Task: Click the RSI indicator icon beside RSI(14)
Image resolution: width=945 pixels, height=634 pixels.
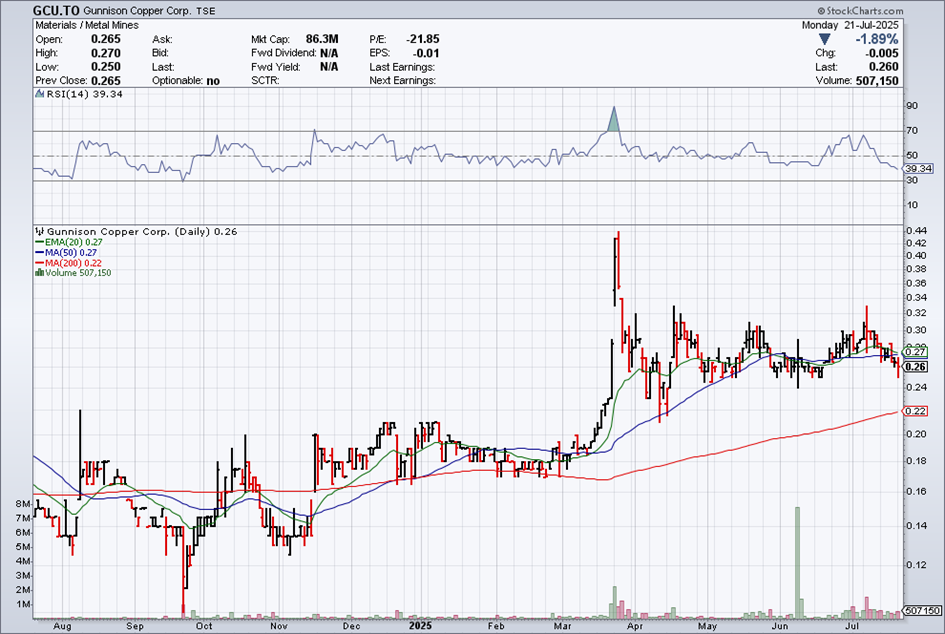Action: 40,94
